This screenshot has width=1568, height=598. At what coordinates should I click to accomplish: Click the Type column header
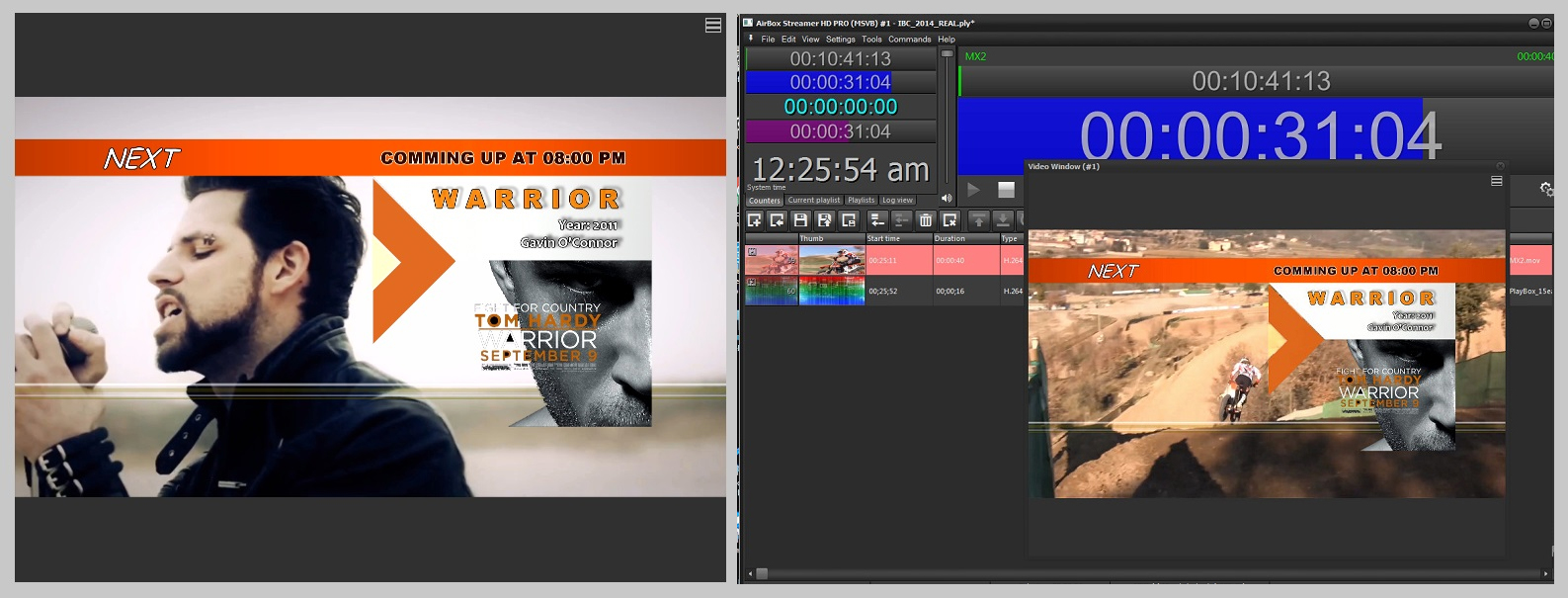(1012, 239)
